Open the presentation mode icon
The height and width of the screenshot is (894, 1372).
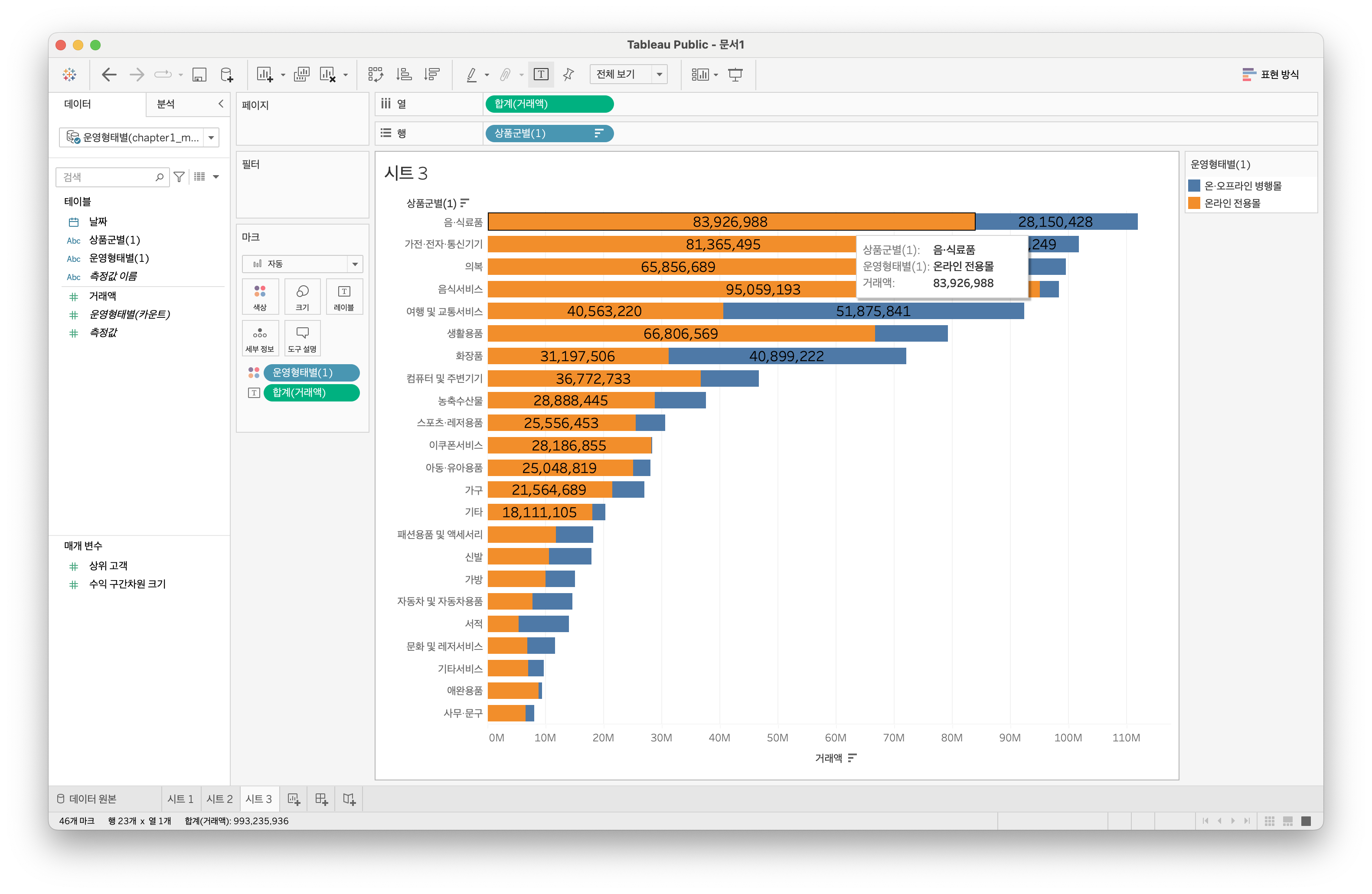tap(735, 75)
